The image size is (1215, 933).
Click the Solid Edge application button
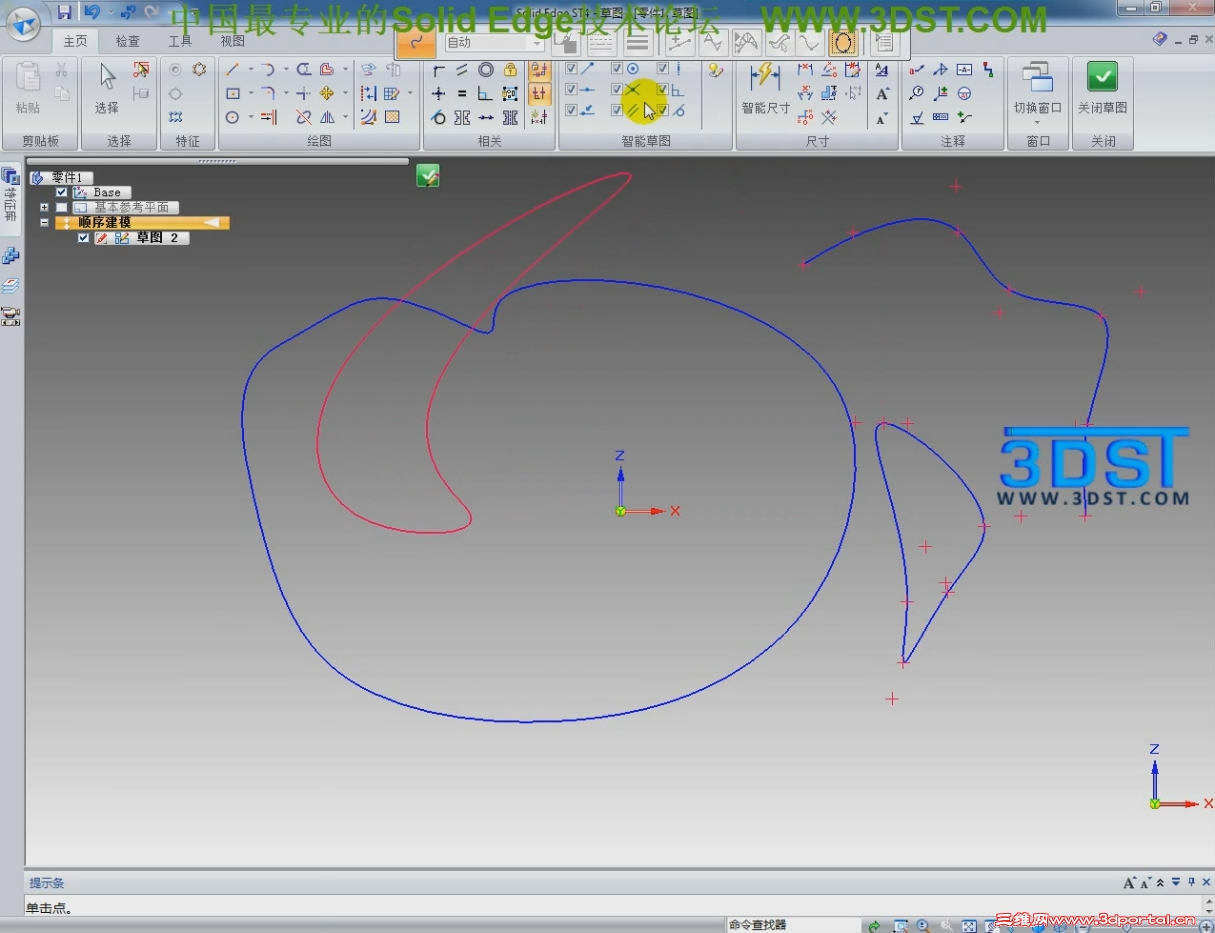coord(23,24)
